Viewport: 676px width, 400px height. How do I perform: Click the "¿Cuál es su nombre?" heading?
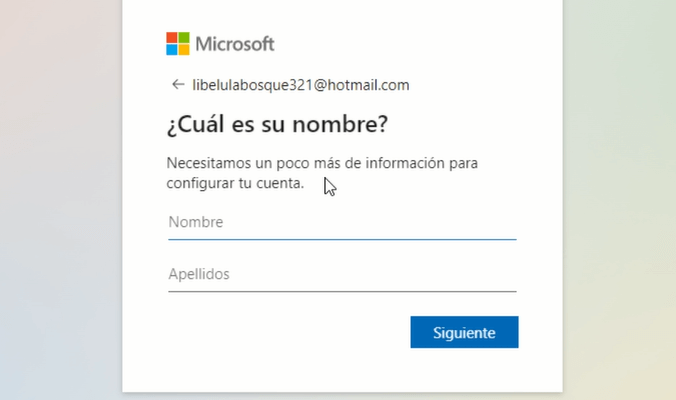(x=277, y=126)
